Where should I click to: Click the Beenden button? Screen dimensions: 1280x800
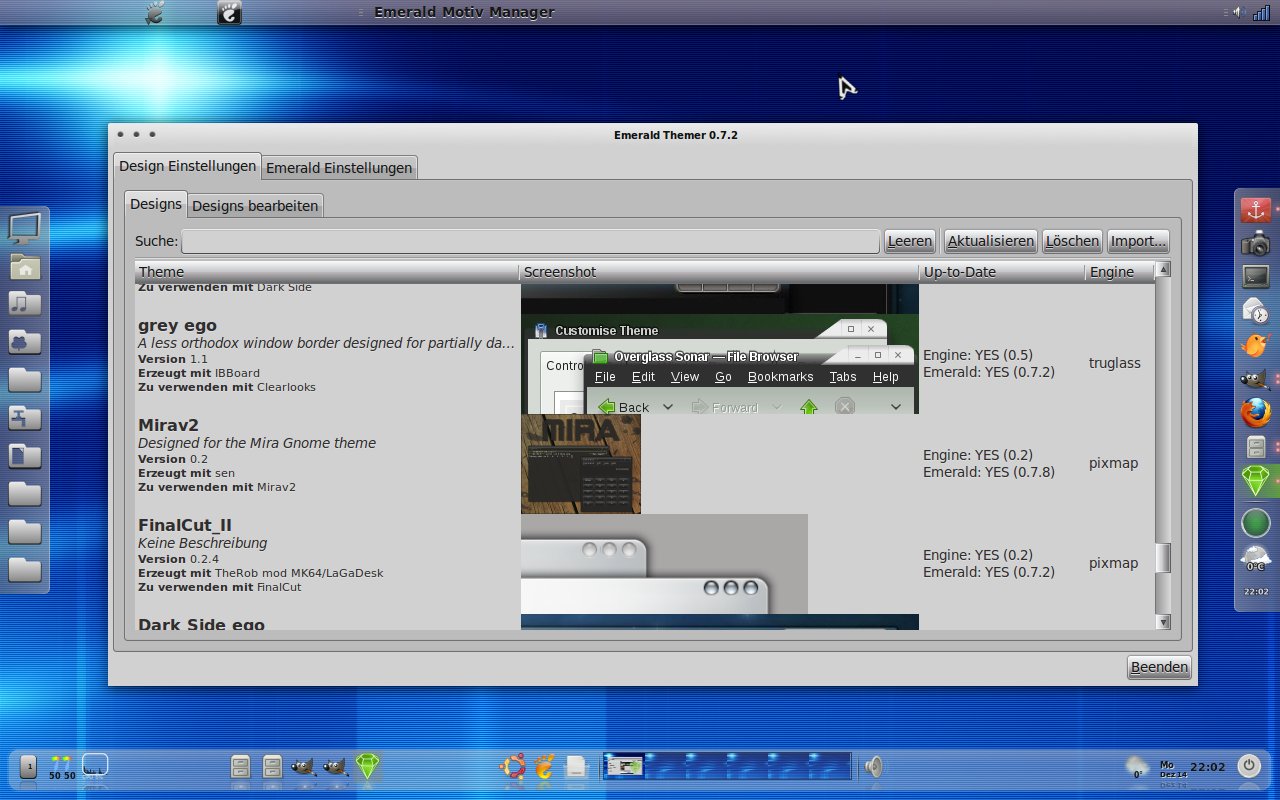click(1159, 667)
